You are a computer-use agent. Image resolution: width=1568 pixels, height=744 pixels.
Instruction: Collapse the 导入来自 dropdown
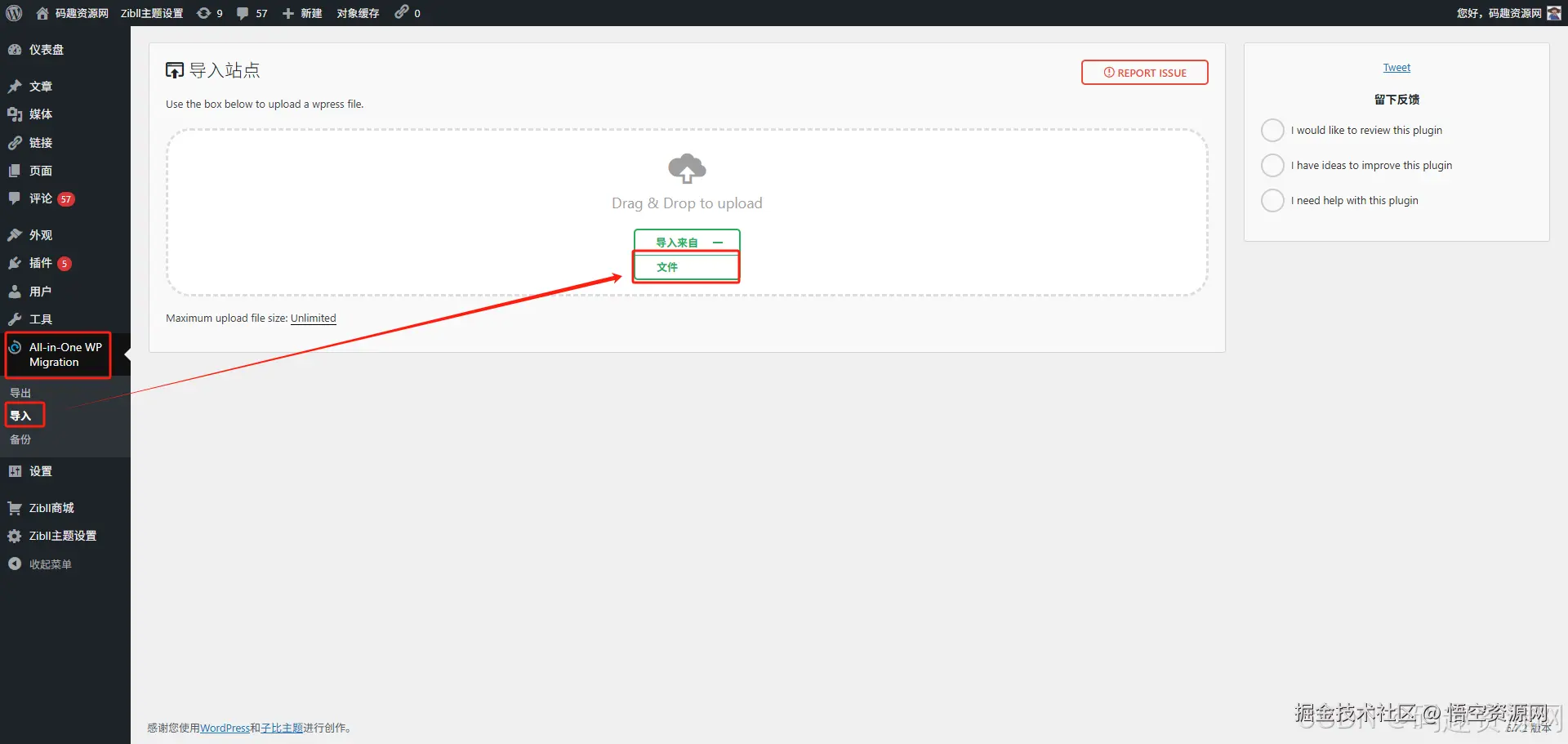click(687, 242)
